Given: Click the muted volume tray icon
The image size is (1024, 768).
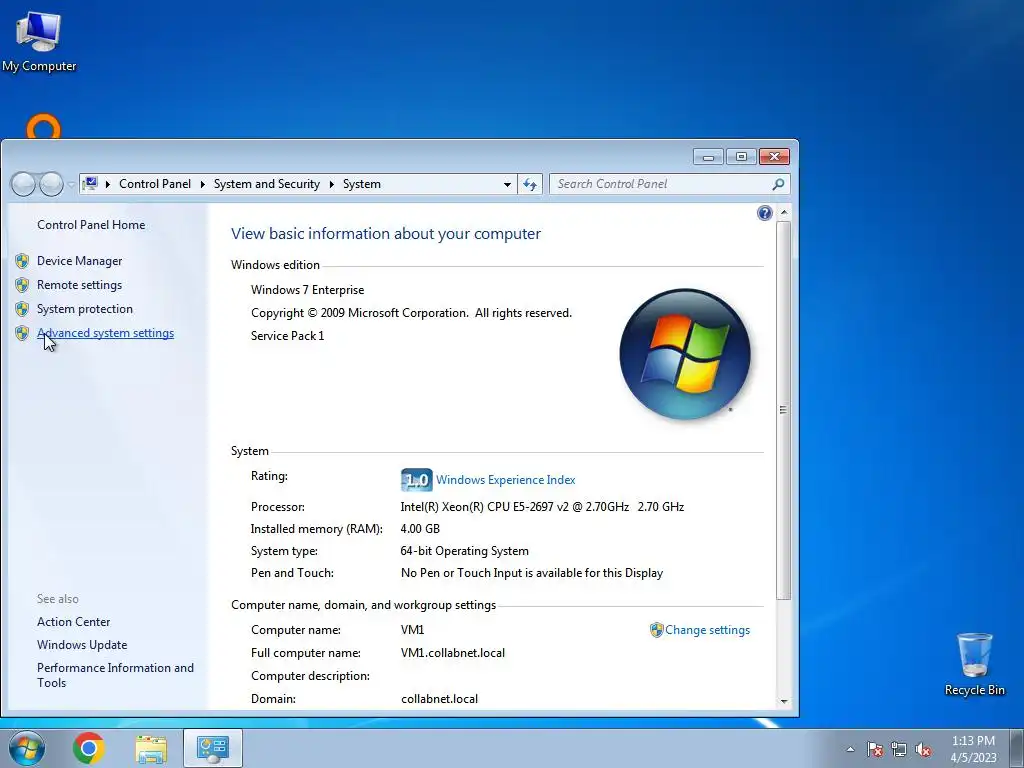Looking at the screenshot, I should [923, 749].
